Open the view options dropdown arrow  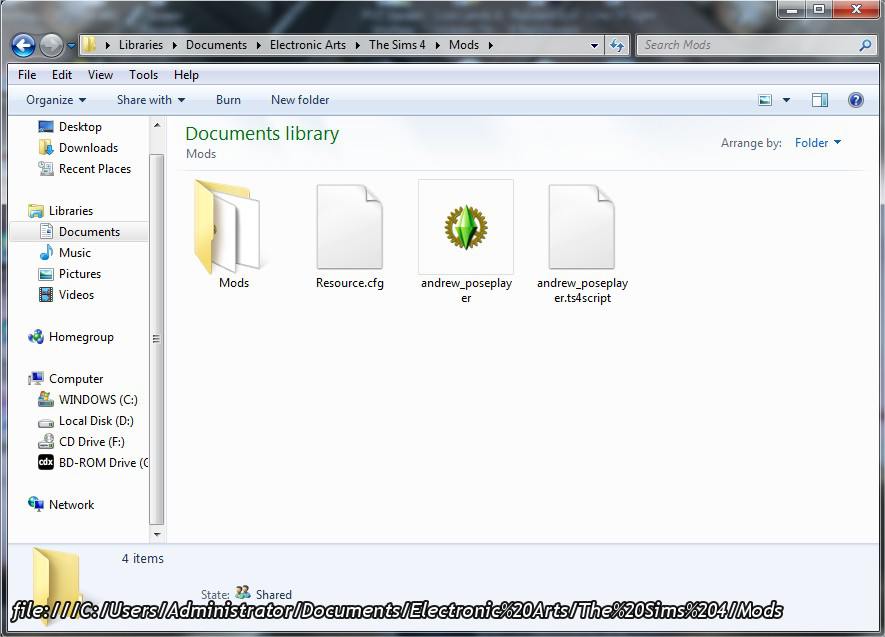(x=786, y=100)
